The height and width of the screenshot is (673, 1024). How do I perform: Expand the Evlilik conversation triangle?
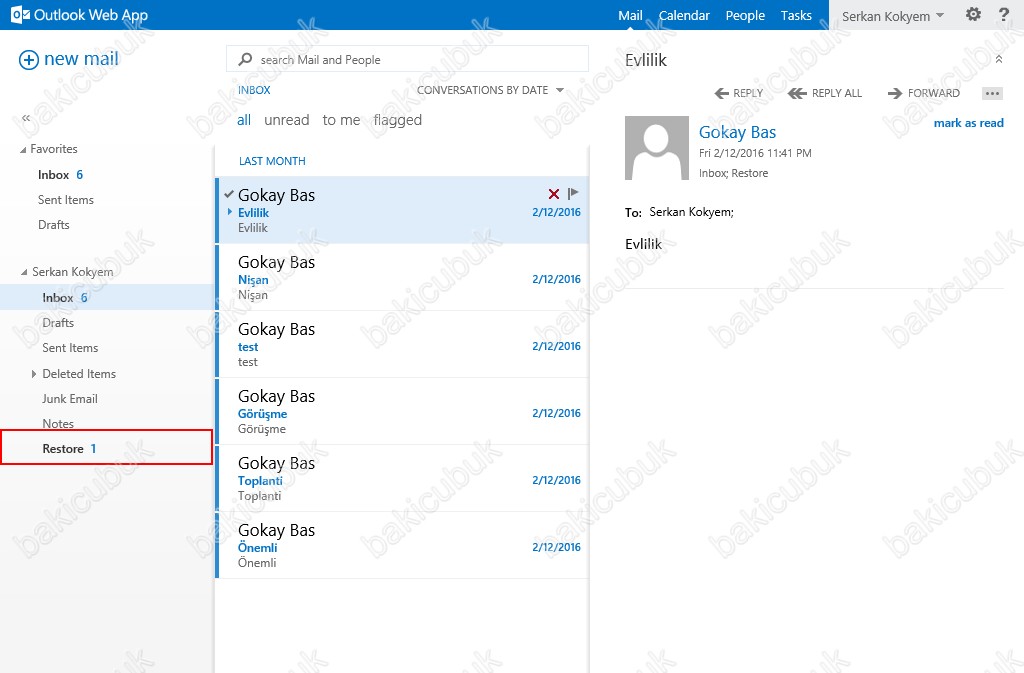coord(230,212)
